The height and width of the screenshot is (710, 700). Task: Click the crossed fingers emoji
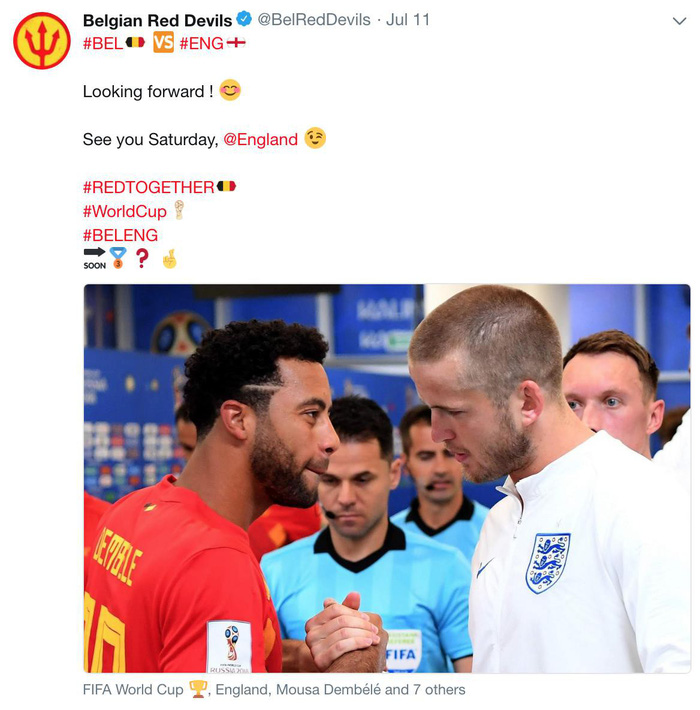169,259
